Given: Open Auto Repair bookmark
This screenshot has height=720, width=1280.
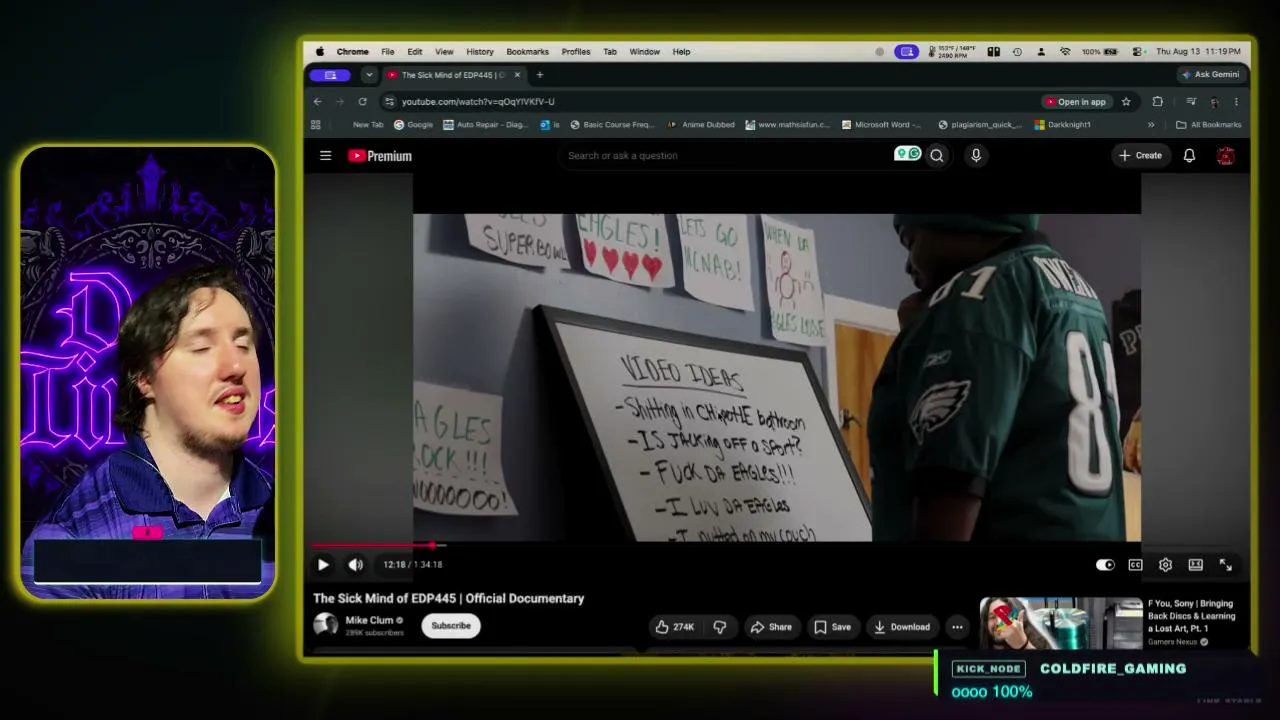Looking at the screenshot, I should point(485,125).
